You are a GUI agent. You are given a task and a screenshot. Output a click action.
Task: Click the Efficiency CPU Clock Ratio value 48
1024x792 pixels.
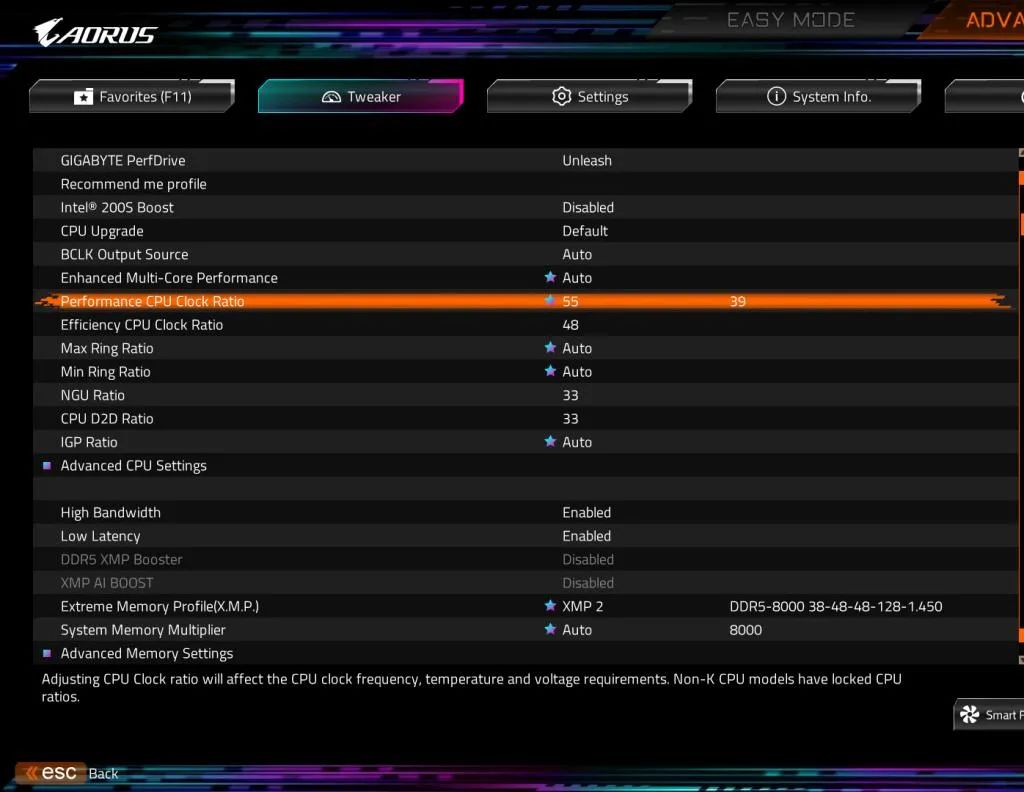point(570,325)
